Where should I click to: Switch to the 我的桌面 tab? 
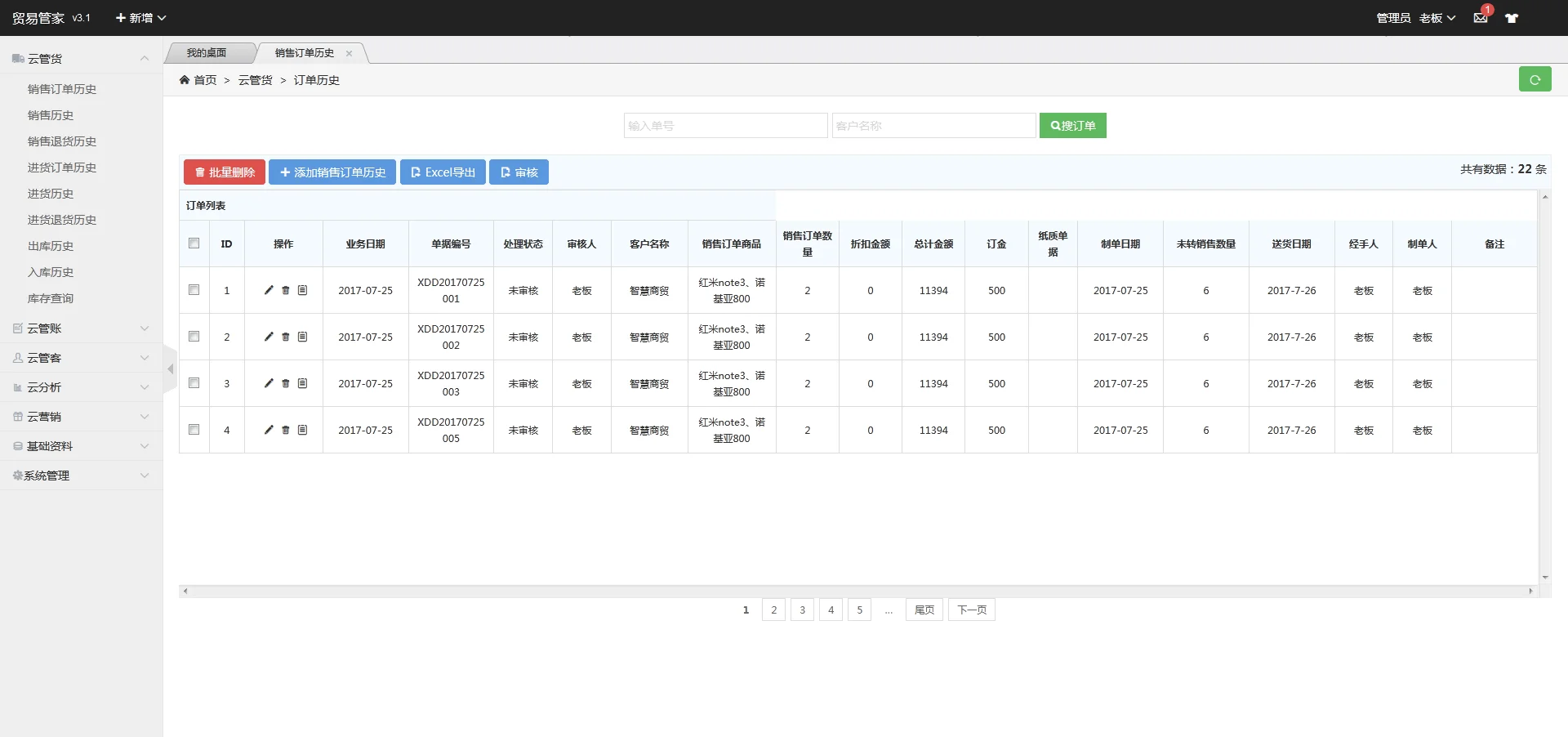207,53
